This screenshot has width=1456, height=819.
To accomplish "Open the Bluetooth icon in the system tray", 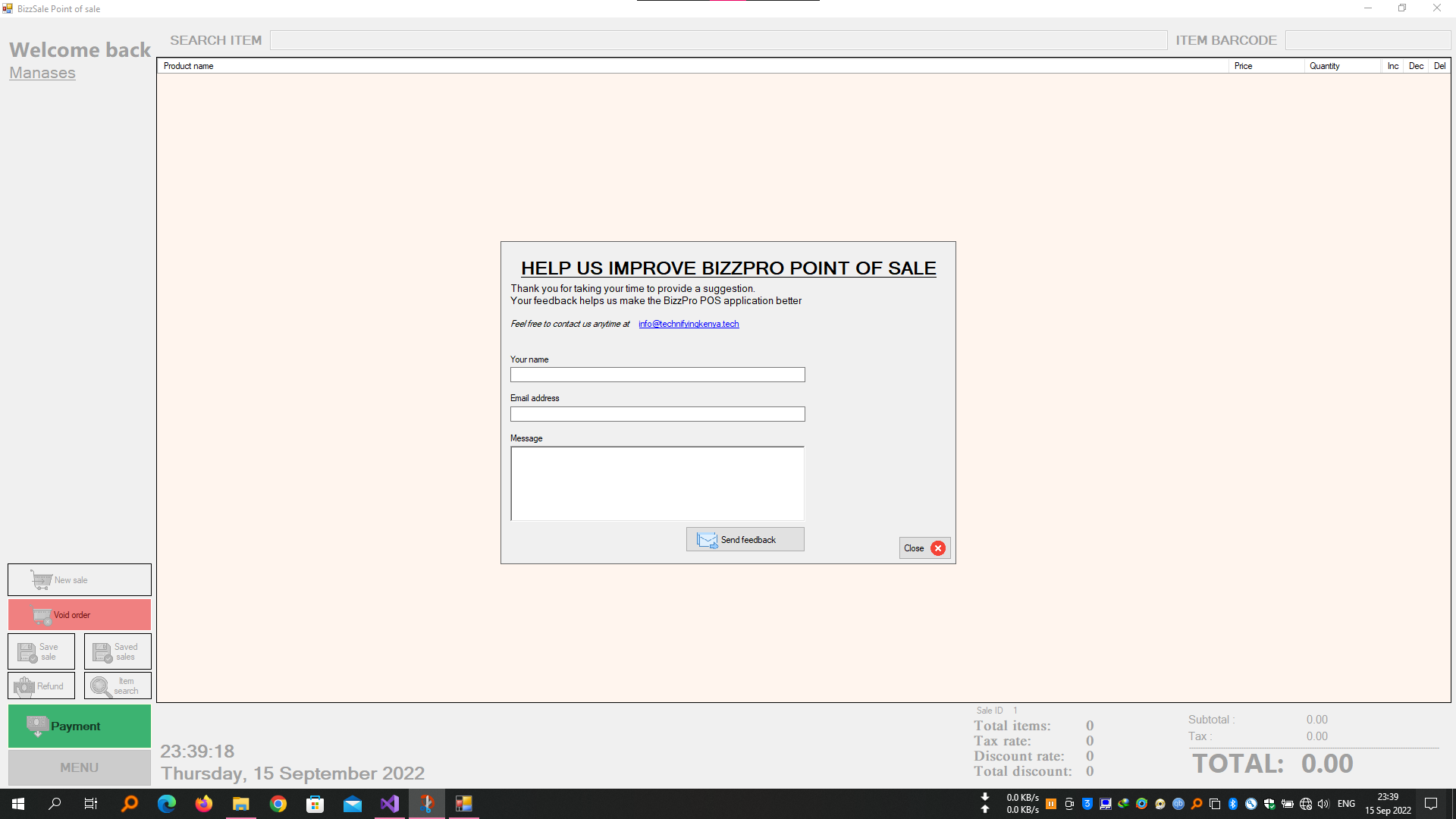I will [1232, 804].
